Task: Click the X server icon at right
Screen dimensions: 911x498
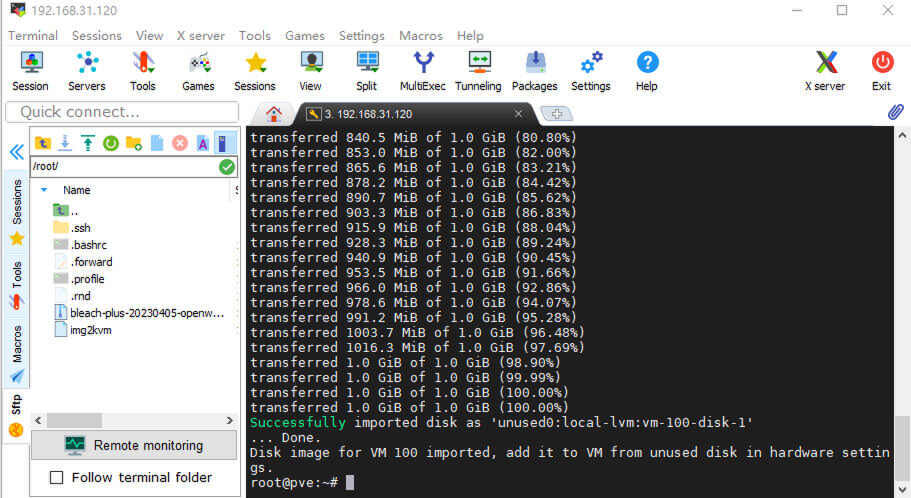Action: point(824,70)
